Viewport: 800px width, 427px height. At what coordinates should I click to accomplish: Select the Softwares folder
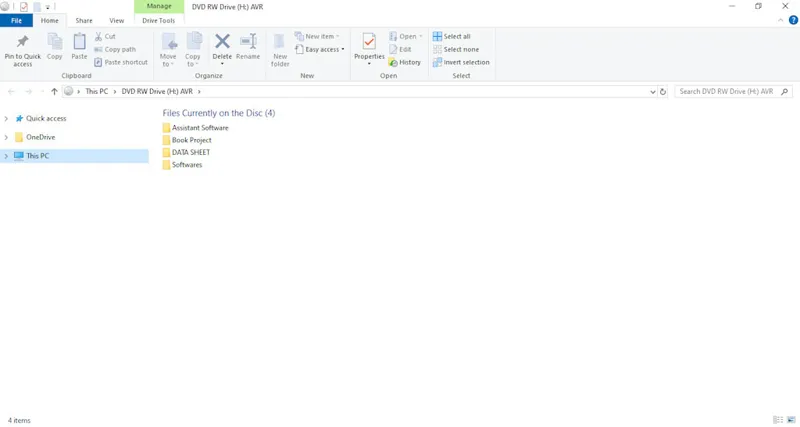coord(183,165)
